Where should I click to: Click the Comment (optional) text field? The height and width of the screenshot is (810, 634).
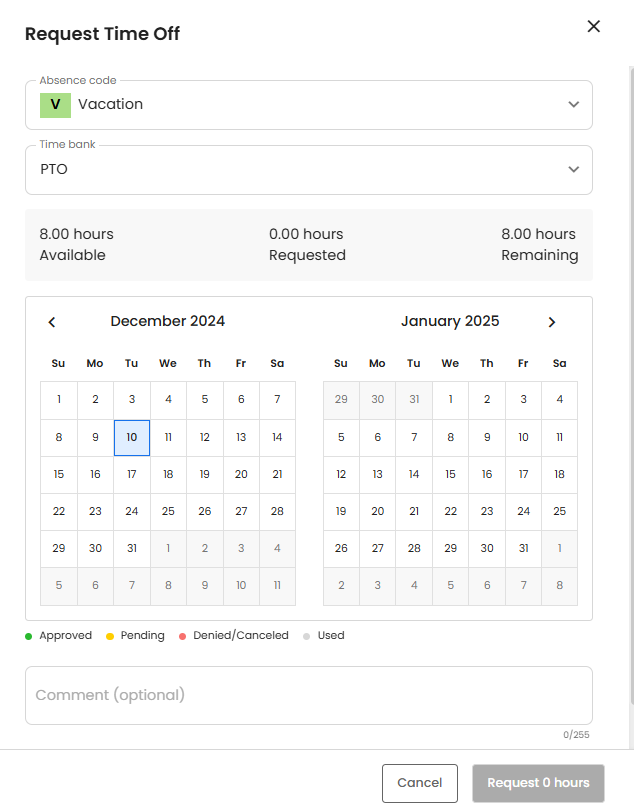click(308, 695)
